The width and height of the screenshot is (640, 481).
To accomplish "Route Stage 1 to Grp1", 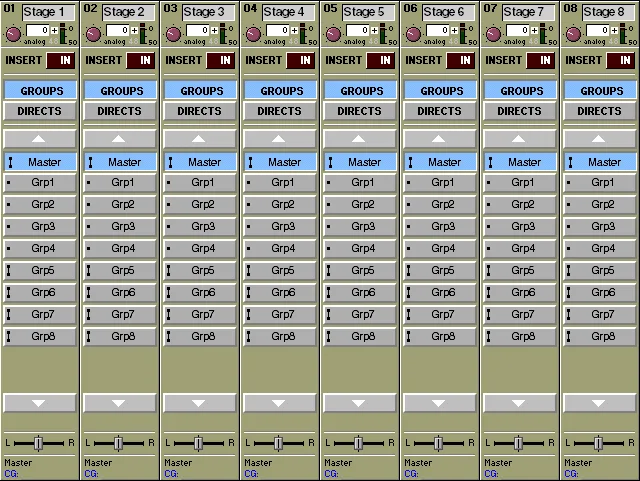I will click(40, 183).
